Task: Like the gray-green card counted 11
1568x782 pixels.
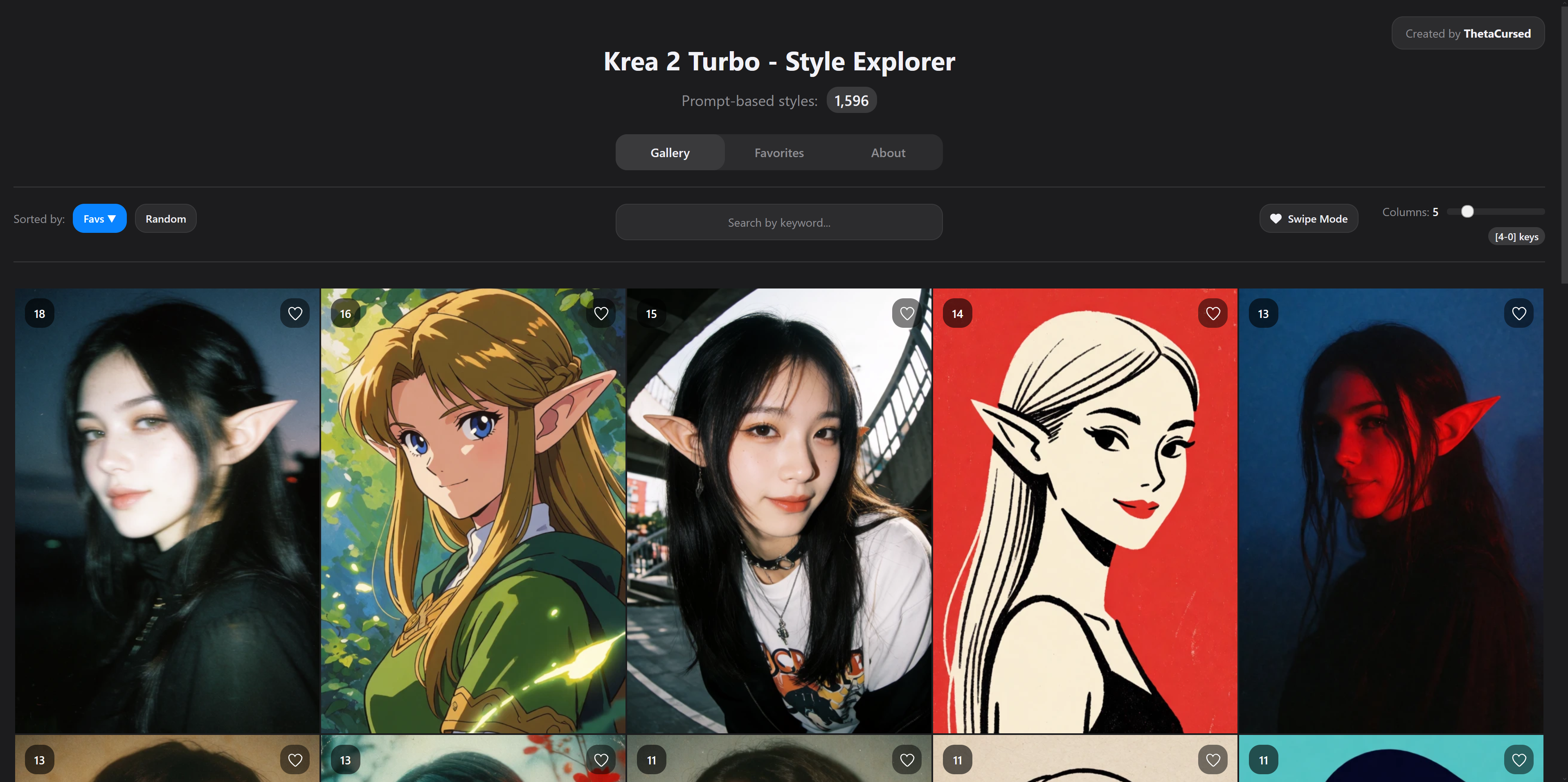Action: (907, 760)
